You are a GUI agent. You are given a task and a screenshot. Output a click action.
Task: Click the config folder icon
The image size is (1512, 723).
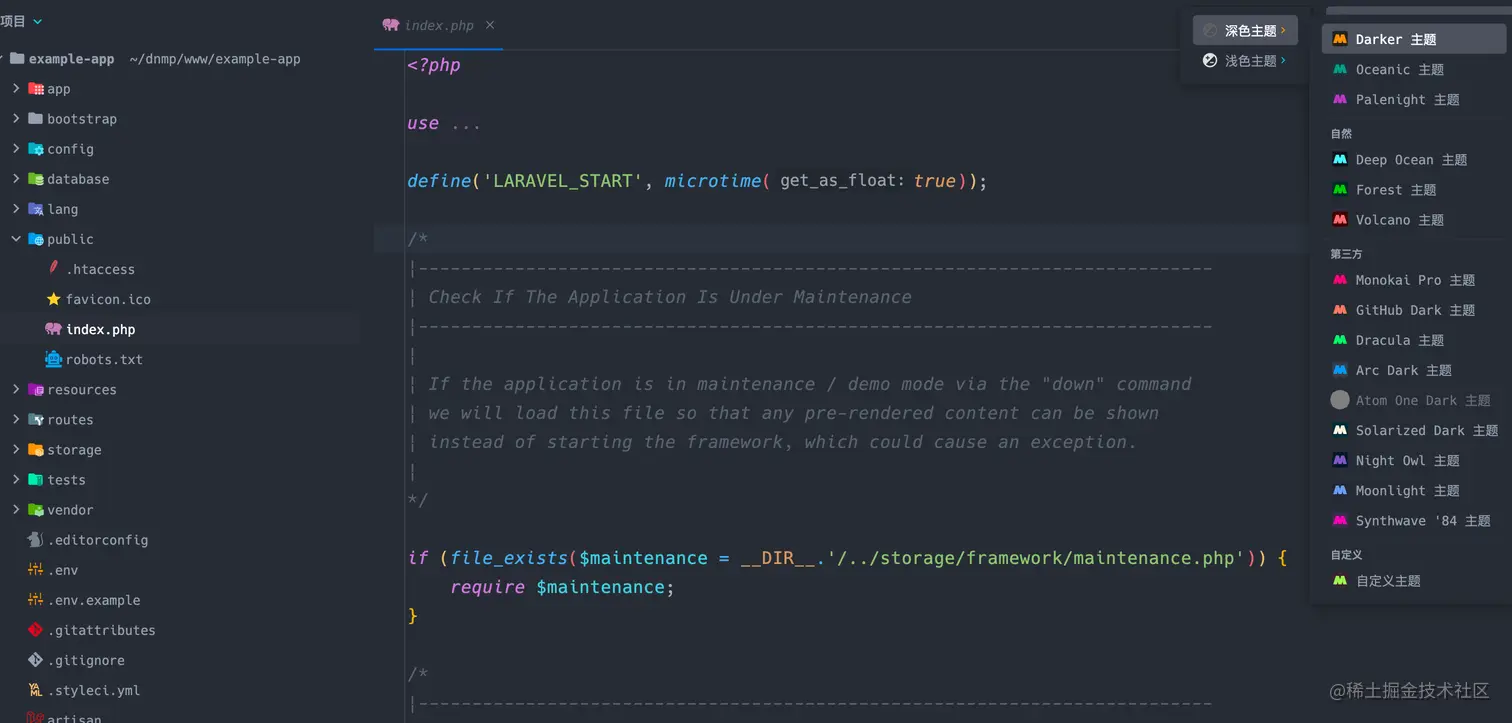(x=36, y=149)
